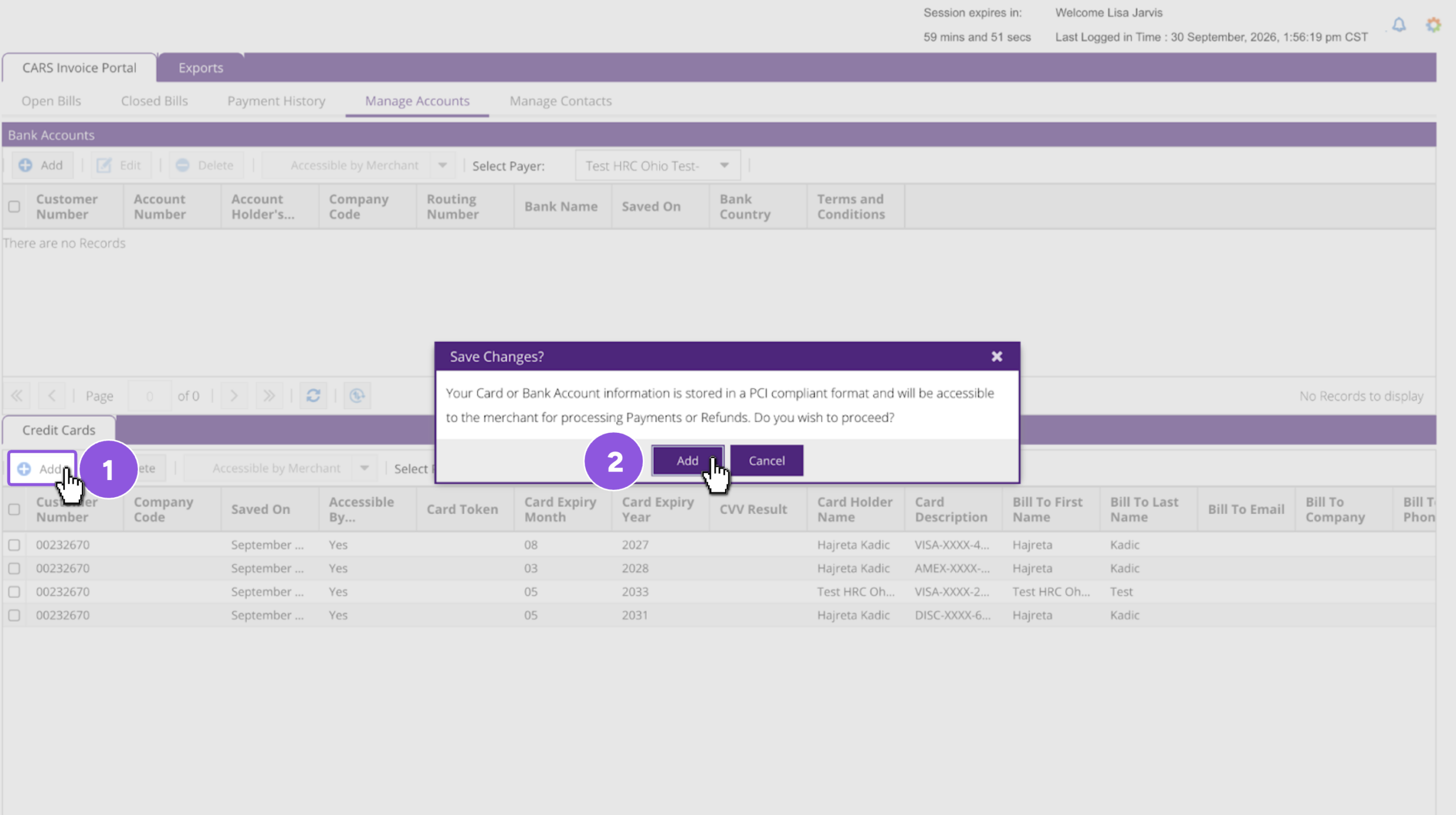Image resolution: width=1456 pixels, height=815 pixels.
Task: Sort credit cards by Saved On header
Action: point(270,510)
